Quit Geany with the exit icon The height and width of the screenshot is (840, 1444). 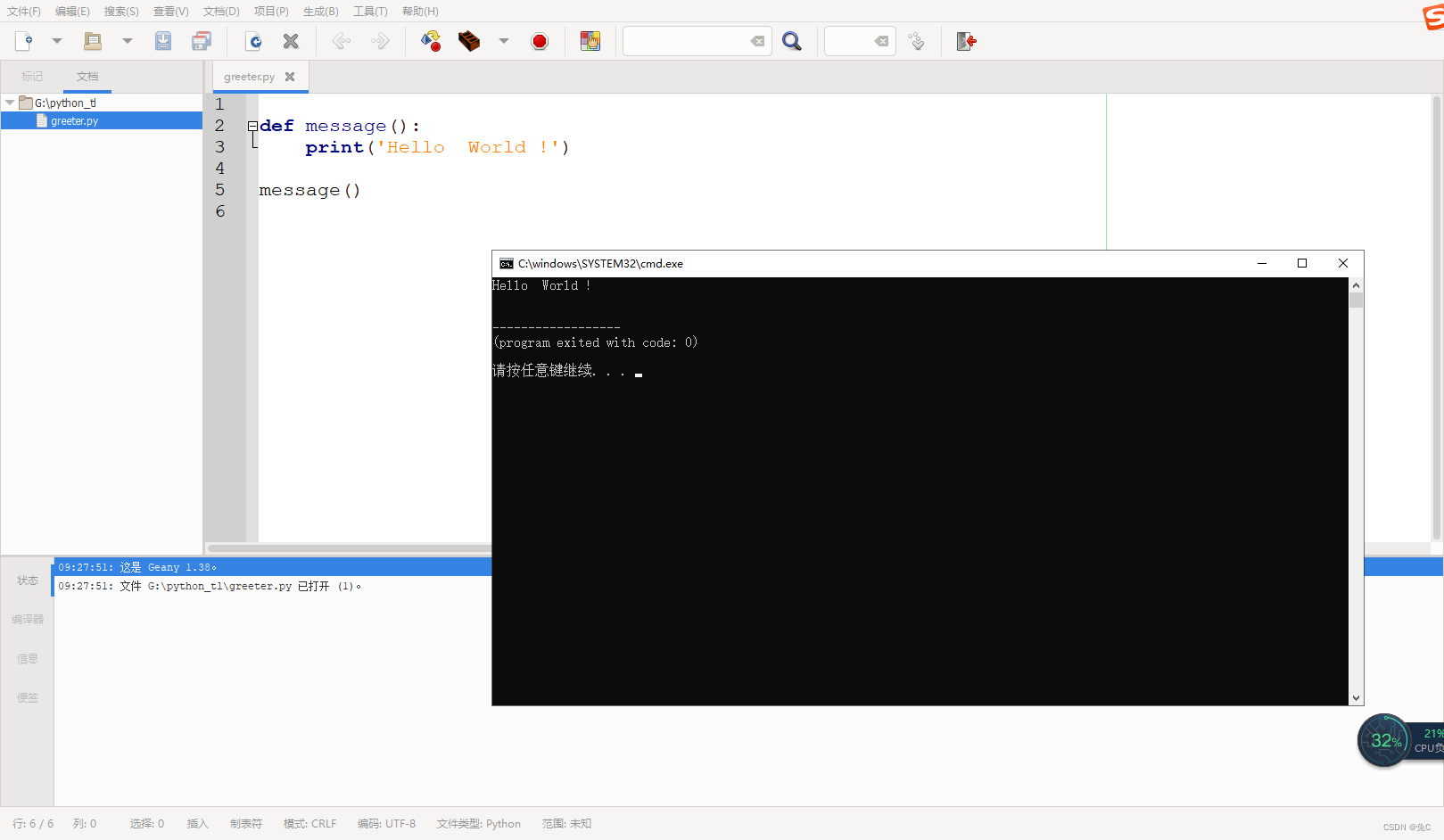coord(967,41)
